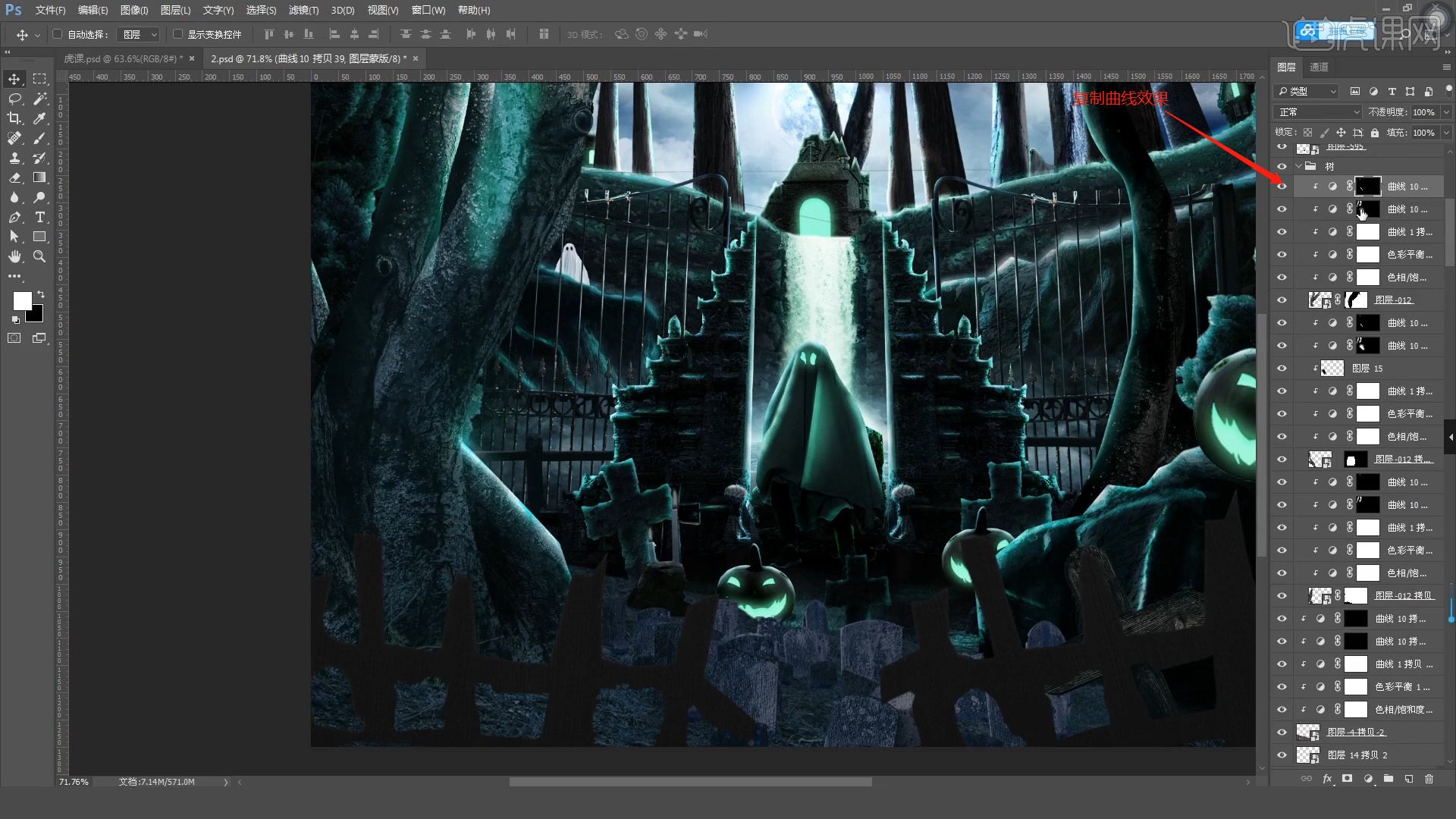Activate the Zoom tool
The image size is (1456, 819).
[39, 256]
